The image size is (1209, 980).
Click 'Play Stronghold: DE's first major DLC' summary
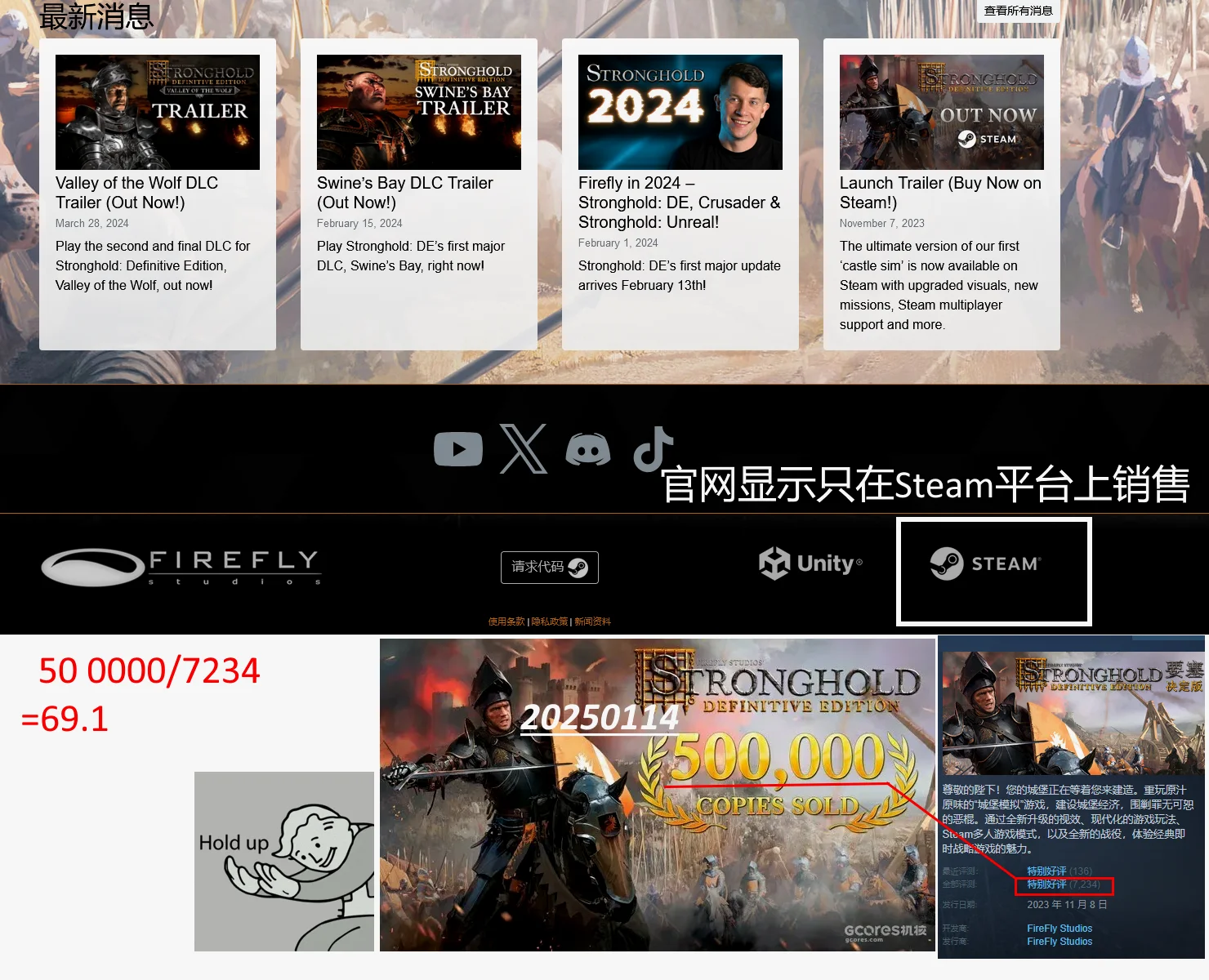coord(411,256)
